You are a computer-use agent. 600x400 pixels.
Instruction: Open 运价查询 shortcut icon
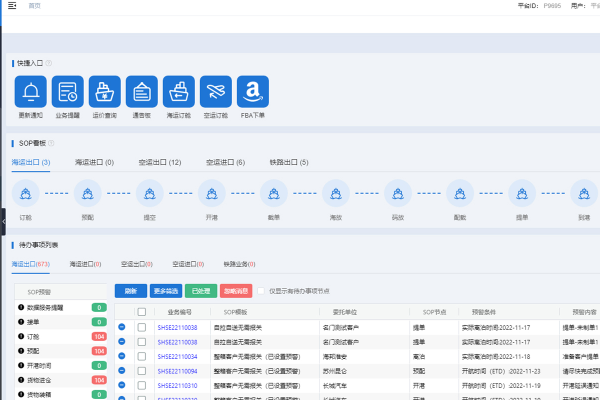(x=105, y=92)
